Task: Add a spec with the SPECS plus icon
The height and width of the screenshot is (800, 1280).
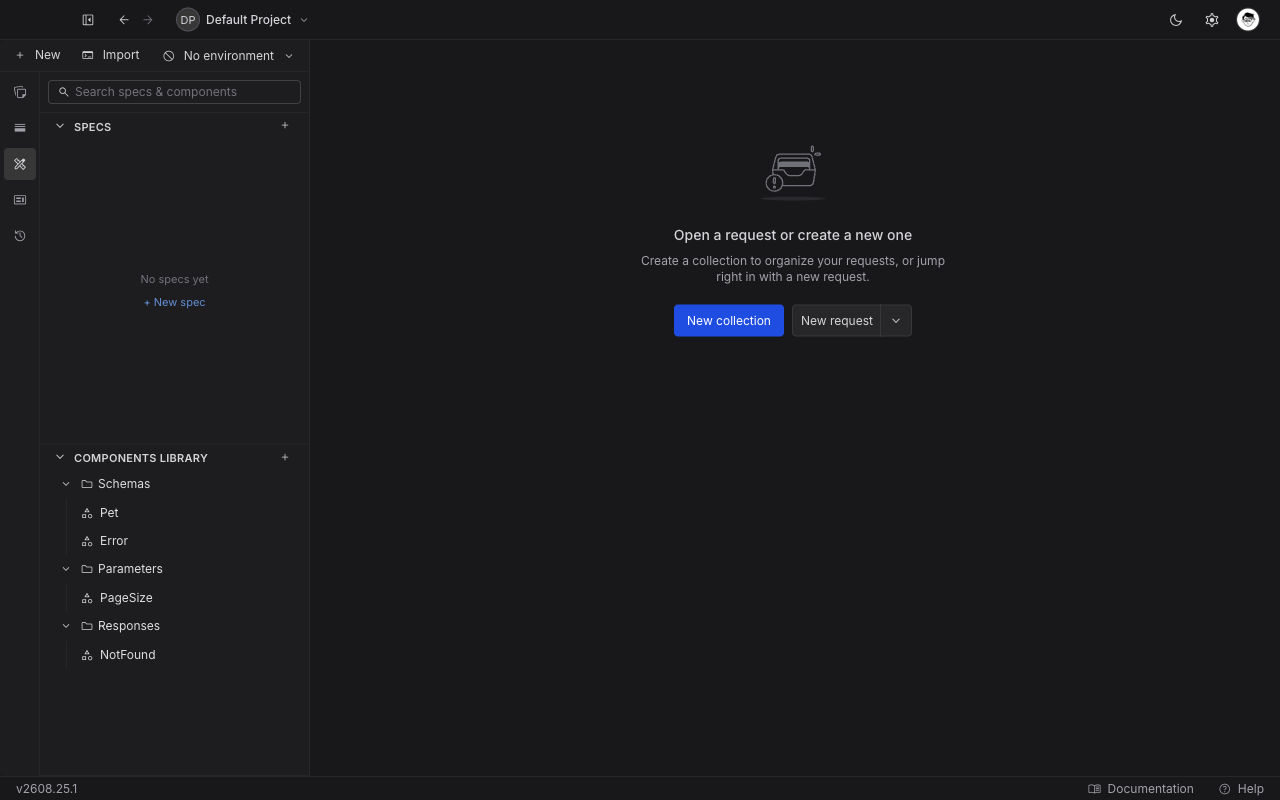Action: click(x=285, y=126)
